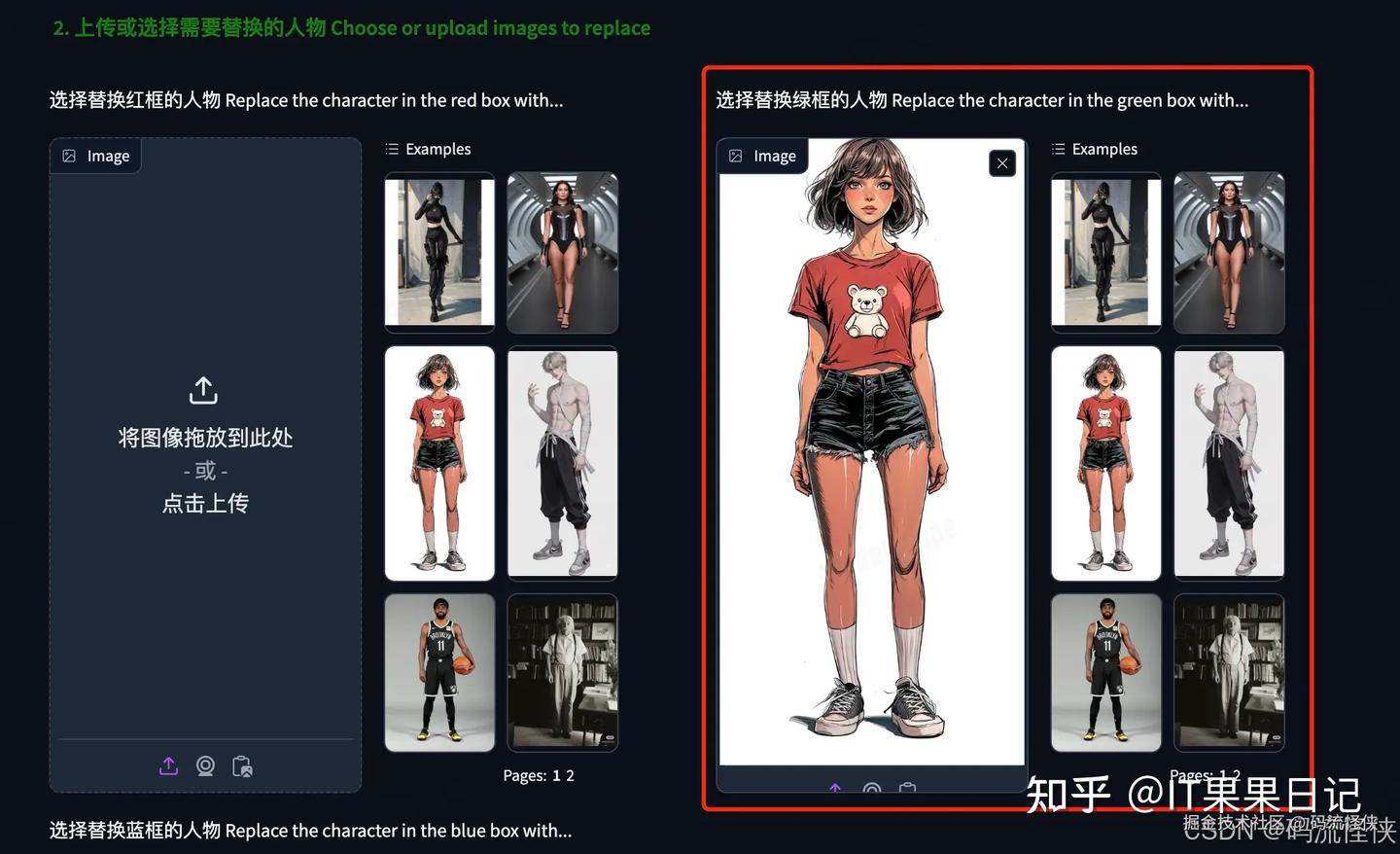
Task: Open the Image tab inside the green-box panel
Action: click(x=762, y=155)
